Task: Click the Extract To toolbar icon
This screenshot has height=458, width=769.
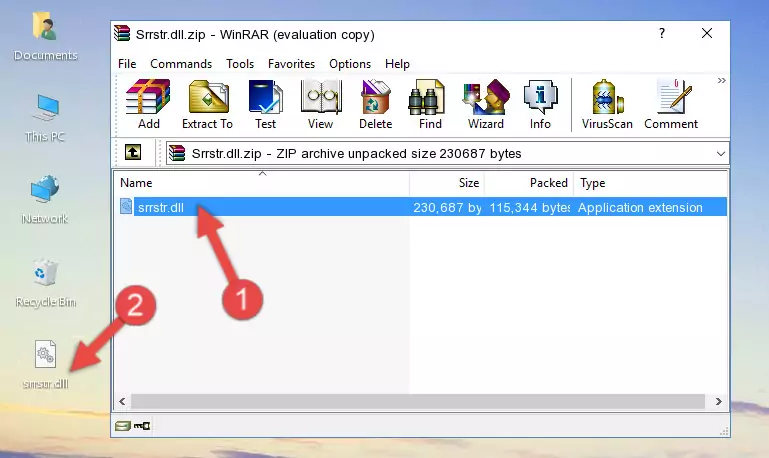Action: pos(207,104)
